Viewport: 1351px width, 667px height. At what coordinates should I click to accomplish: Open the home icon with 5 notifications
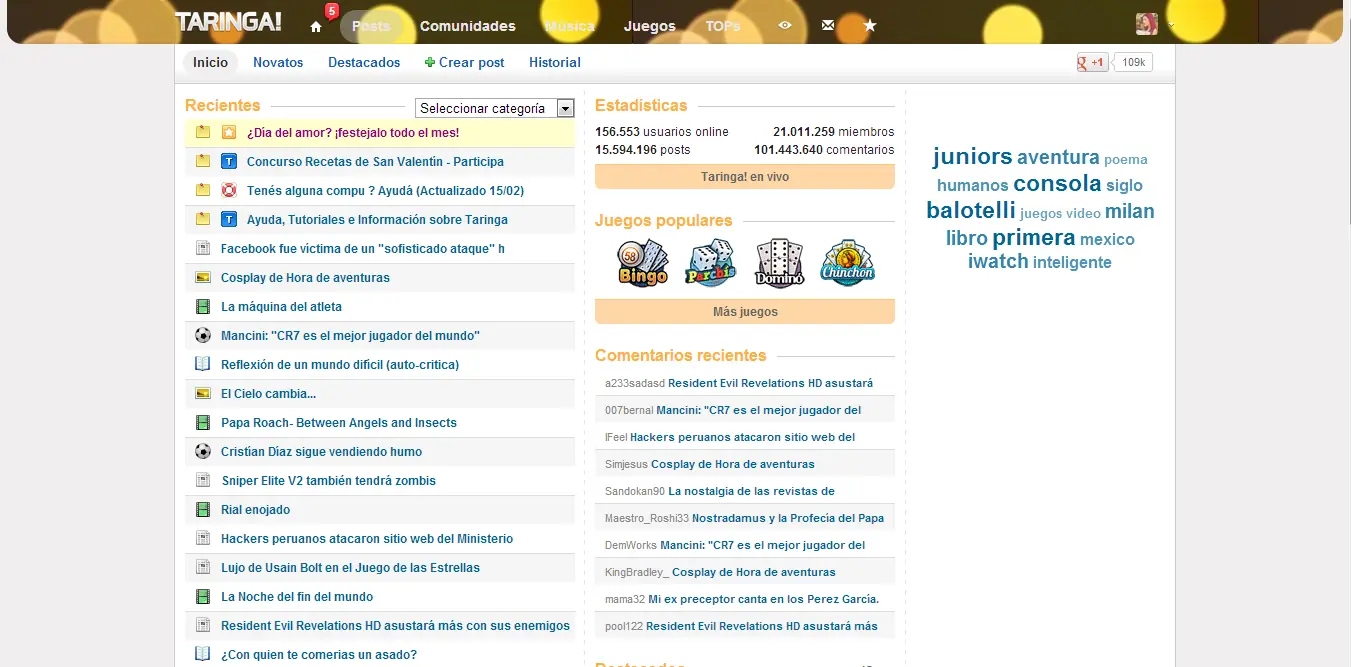coord(316,26)
